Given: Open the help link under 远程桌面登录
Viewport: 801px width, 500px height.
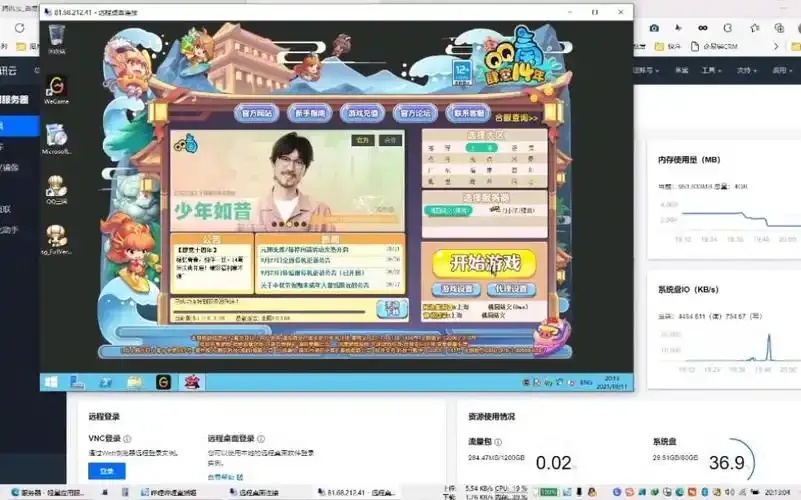Looking at the screenshot, I should click(x=225, y=477).
